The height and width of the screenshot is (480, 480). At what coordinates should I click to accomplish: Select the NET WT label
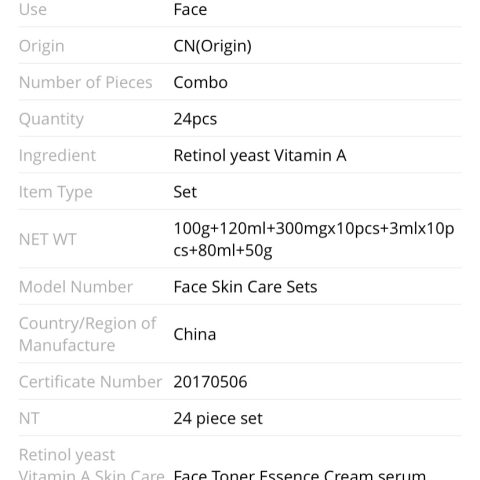(x=48, y=239)
